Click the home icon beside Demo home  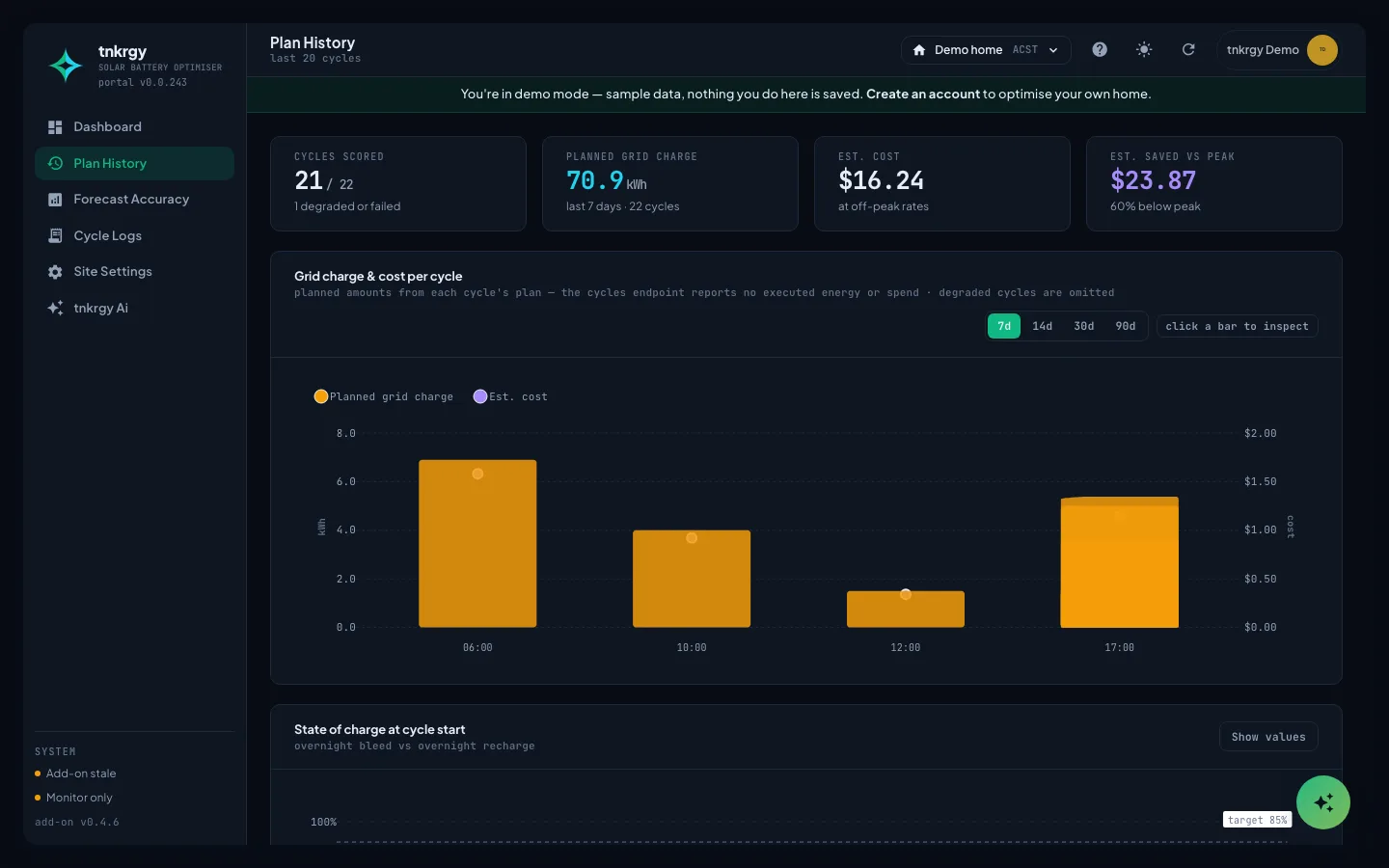pyautogui.click(x=919, y=50)
